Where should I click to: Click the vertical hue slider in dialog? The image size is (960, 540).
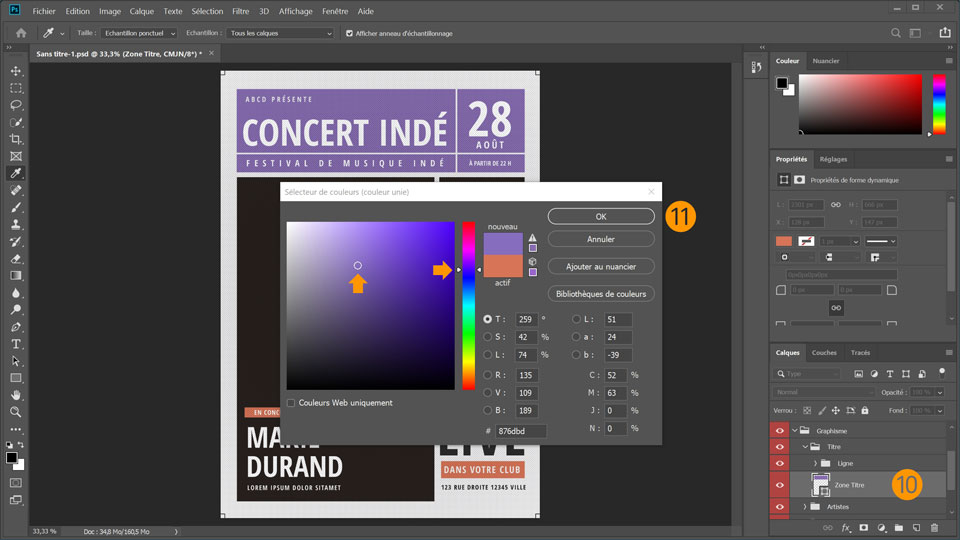pos(468,306)
